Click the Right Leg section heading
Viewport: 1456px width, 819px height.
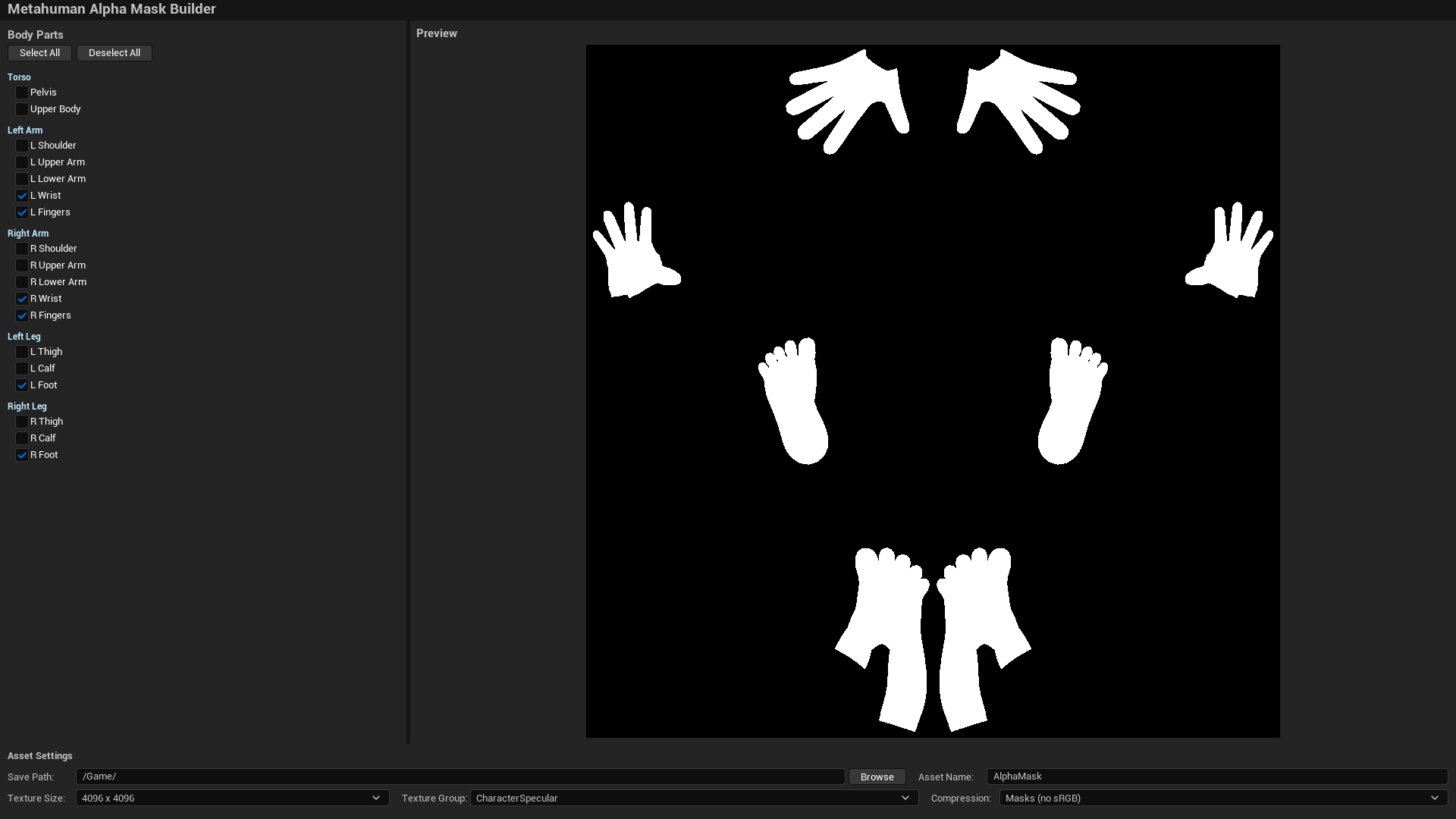[27, 406]
